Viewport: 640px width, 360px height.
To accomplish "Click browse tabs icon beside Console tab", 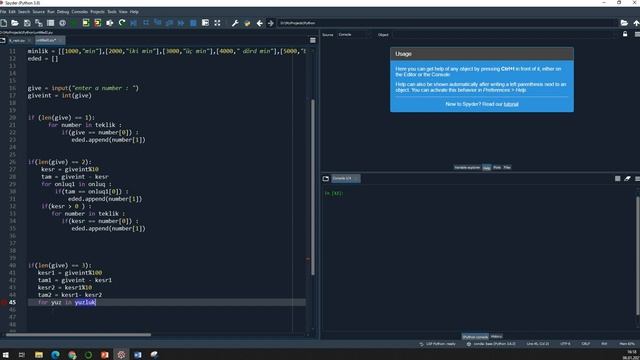I will tap(326, 178).
